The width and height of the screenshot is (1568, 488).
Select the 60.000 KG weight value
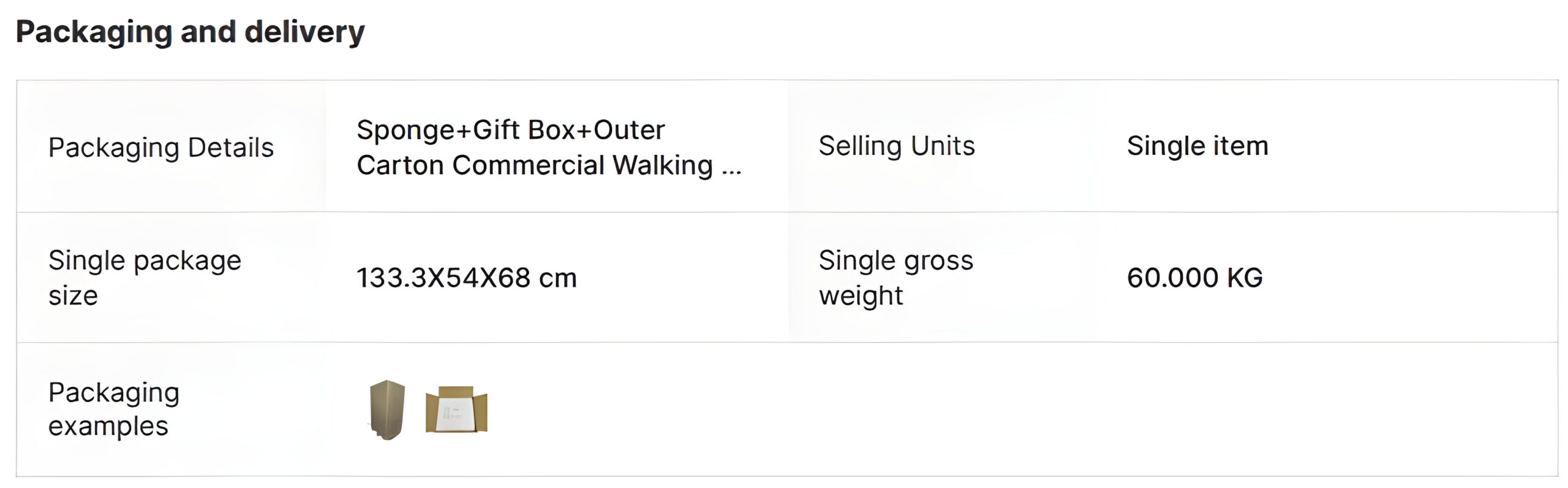1195,278
